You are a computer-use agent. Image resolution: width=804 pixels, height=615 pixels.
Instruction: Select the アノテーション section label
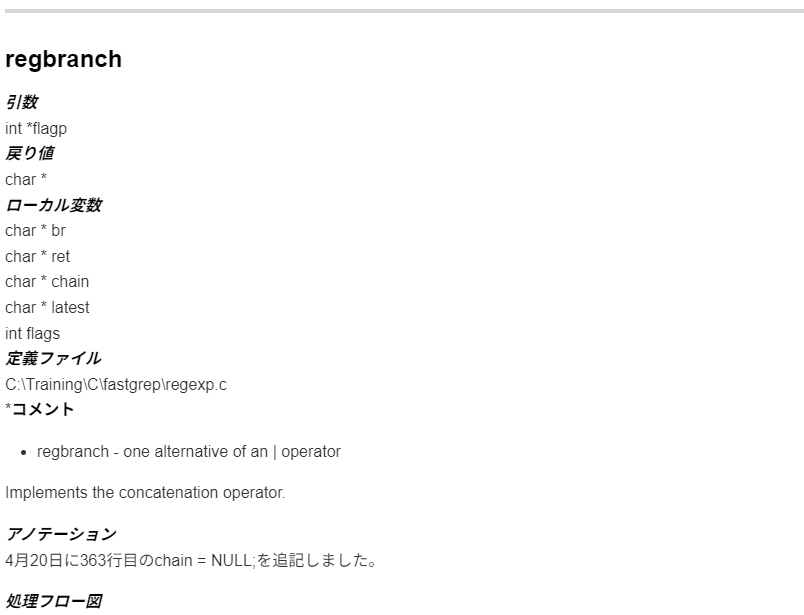point(61,534)
